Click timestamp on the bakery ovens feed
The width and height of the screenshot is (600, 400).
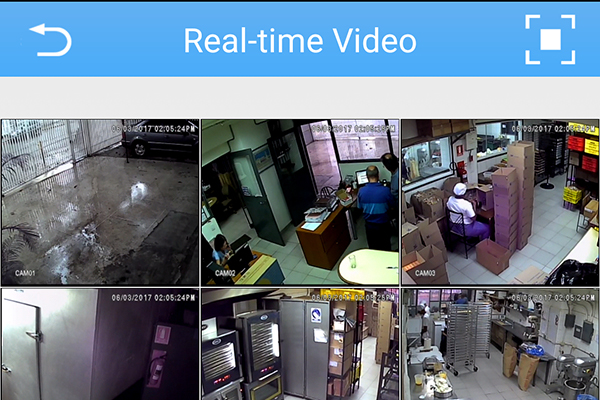[x=352, y=297]
